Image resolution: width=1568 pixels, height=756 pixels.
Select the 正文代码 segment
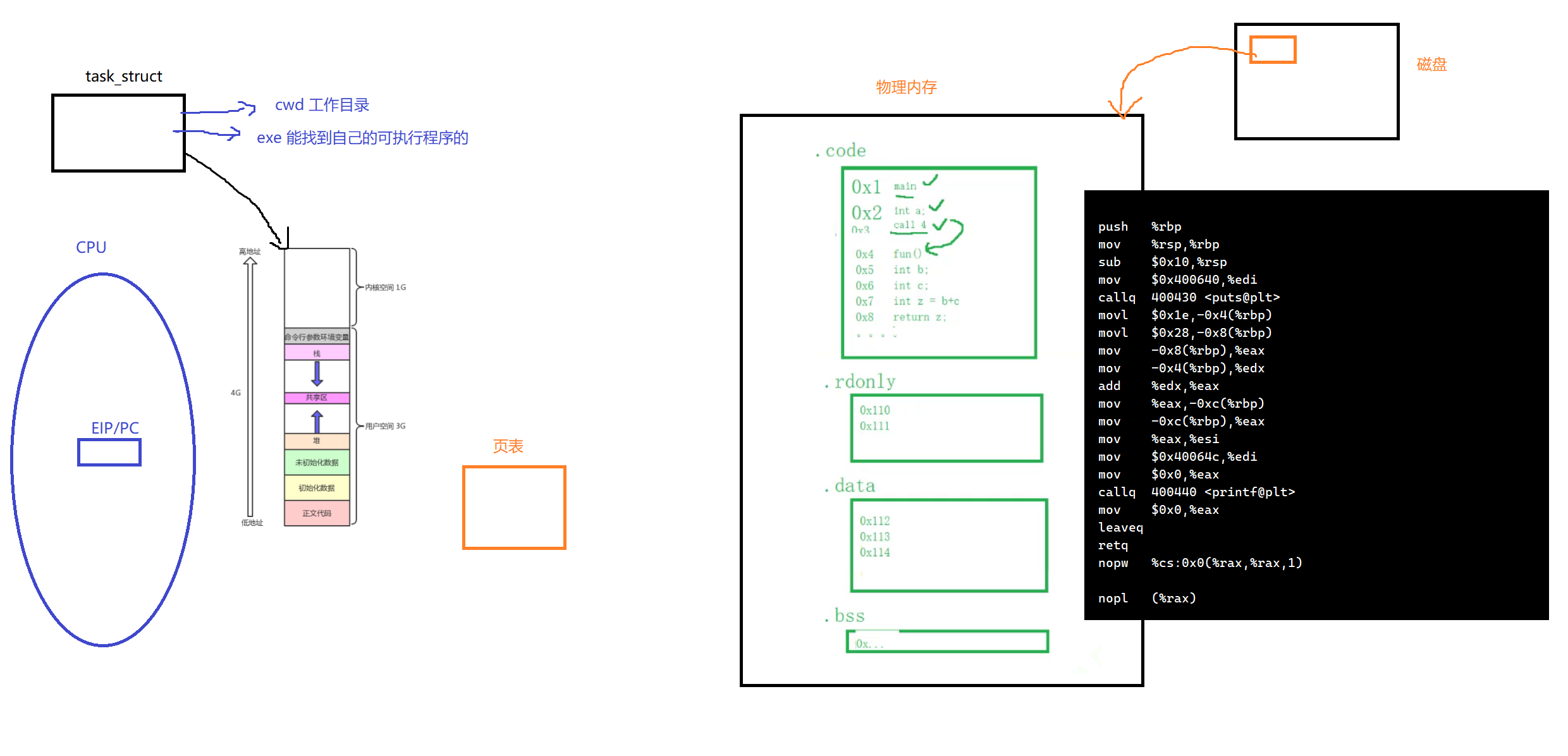(x=317, y=513)
